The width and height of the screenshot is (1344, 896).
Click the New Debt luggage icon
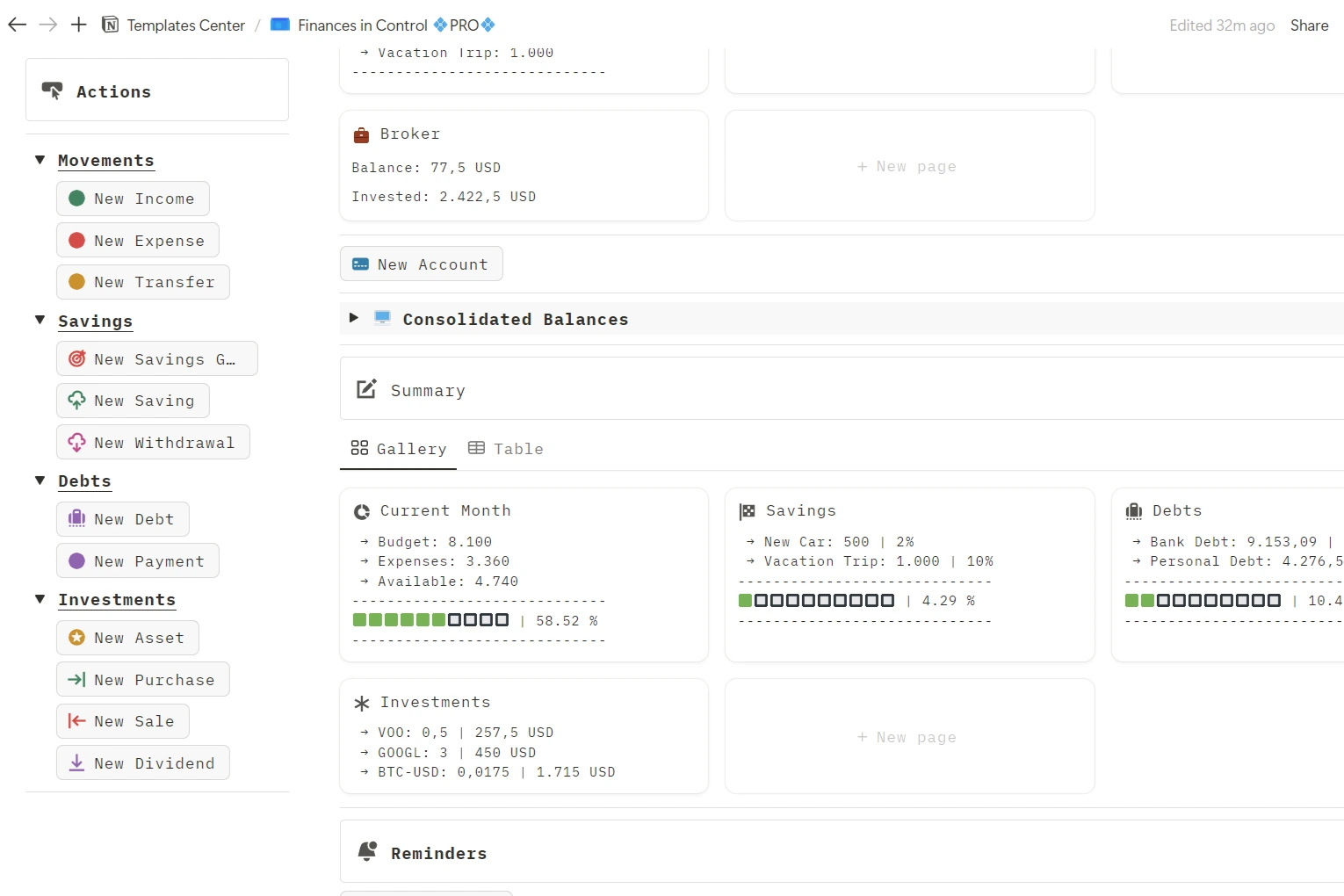tap(77, 519)
